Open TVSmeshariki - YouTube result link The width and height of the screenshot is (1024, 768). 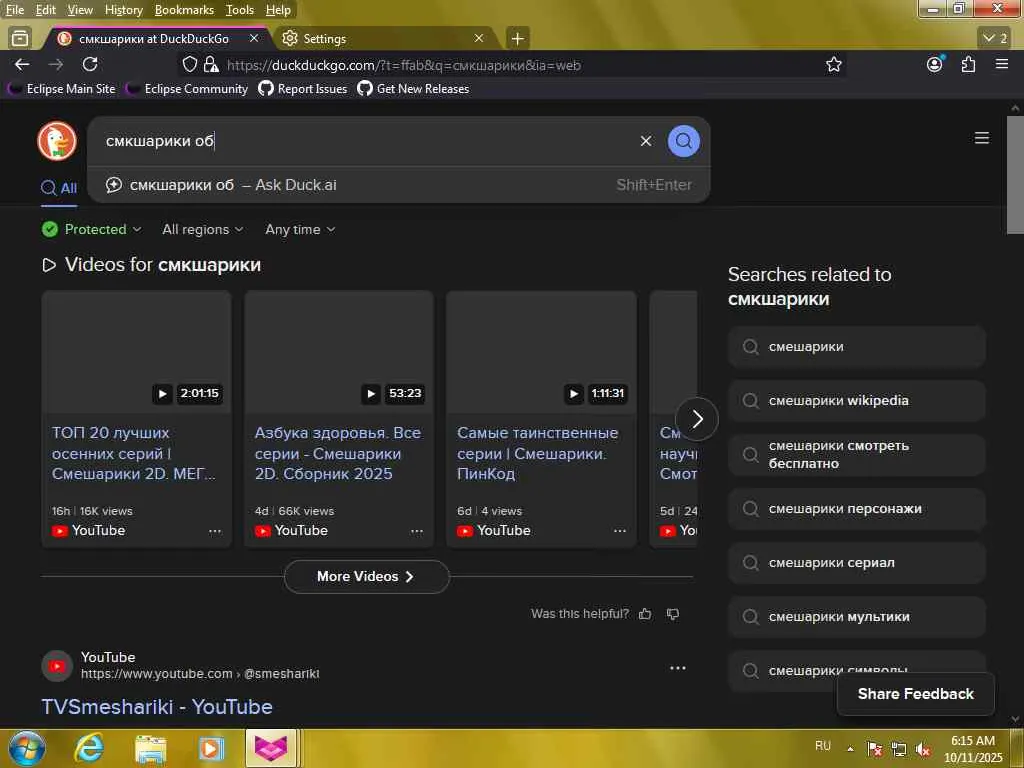[x=157, y=707]
